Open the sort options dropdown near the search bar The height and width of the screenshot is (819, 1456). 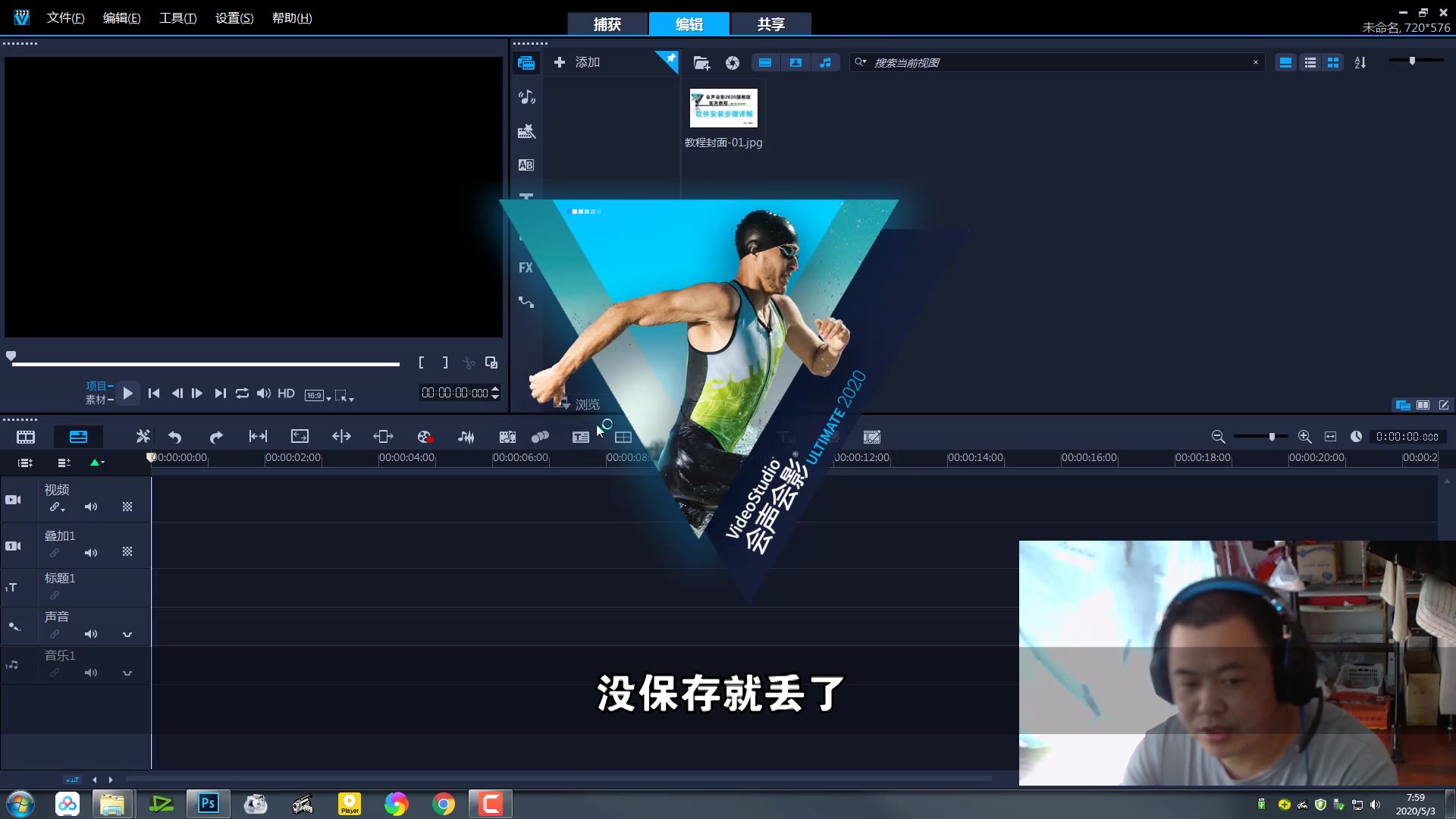click(1360, 63)
